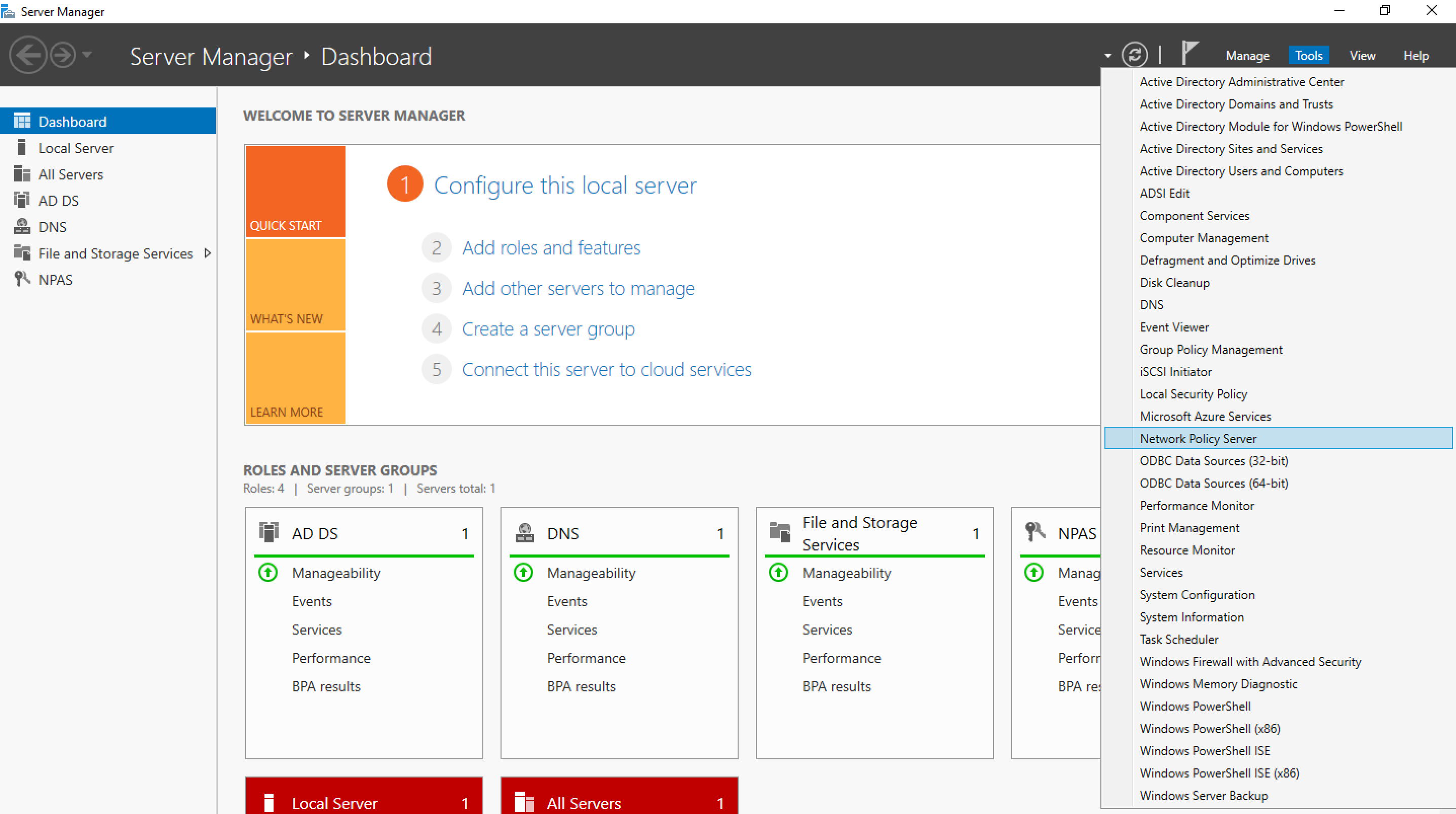Click the back navigation arrow
Screen dimensions: 1456x814
(28, 55)
